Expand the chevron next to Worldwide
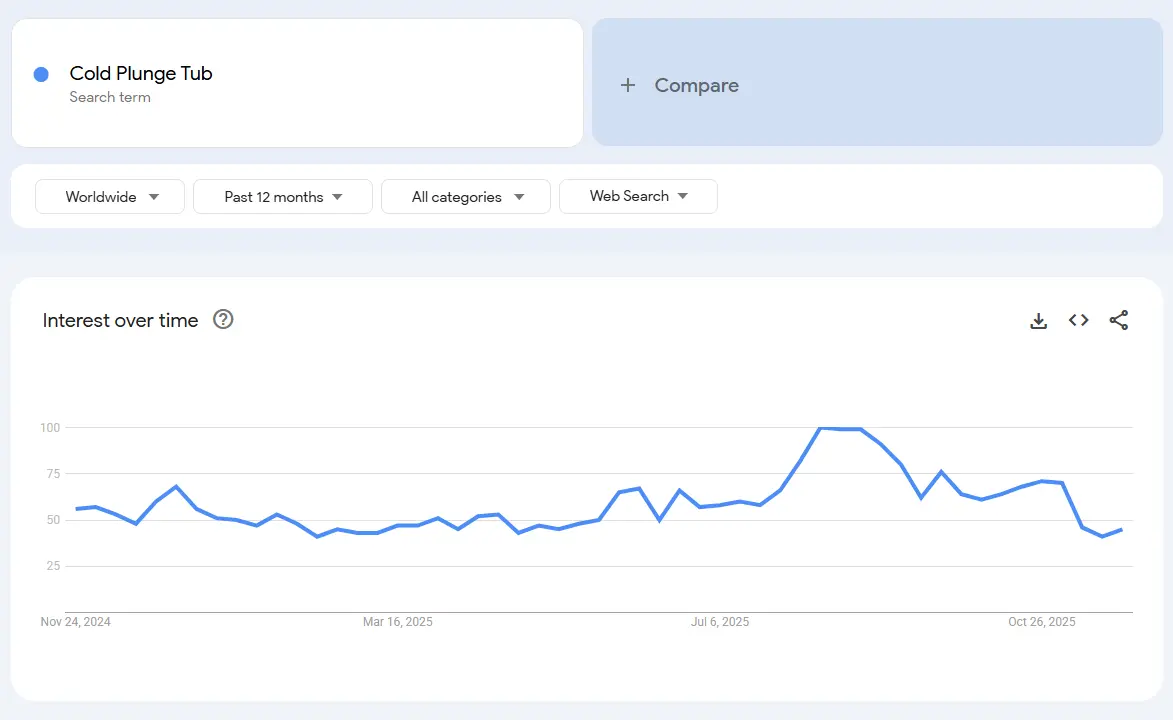Viewport: 1173px width, 720px height. click(x=155, y=196)
